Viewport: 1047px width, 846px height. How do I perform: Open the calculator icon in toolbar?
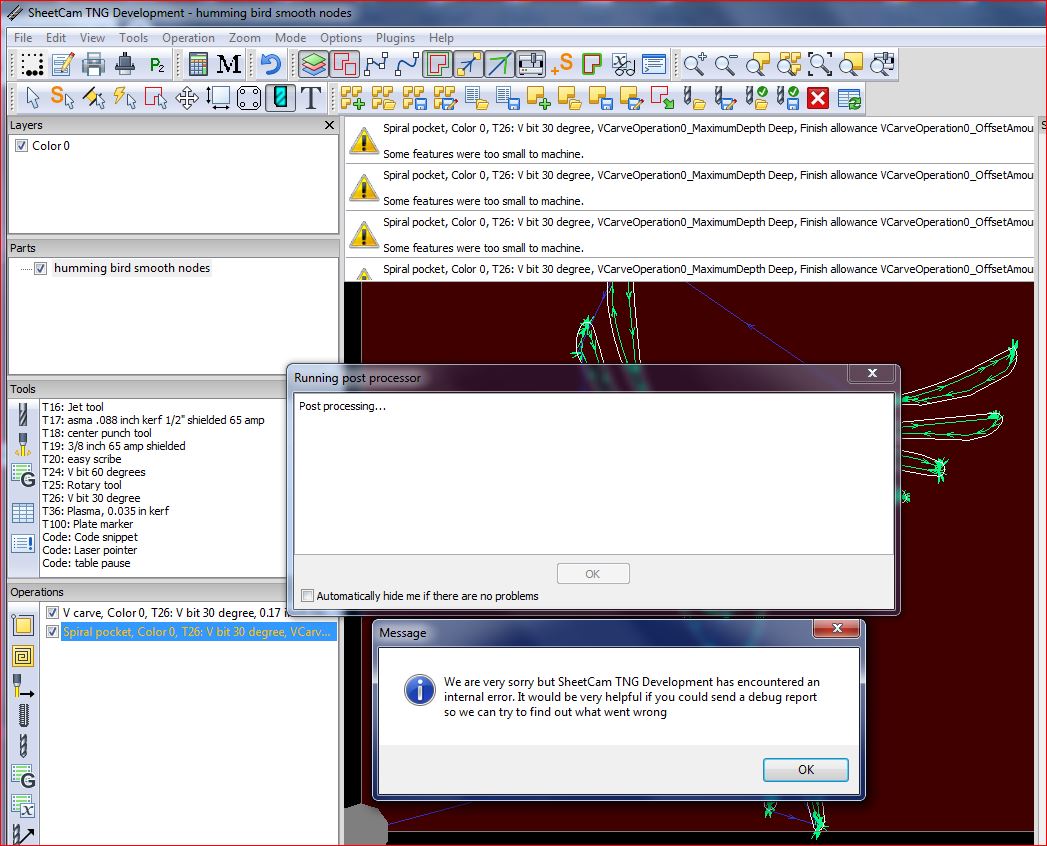[x=198, y=64]
